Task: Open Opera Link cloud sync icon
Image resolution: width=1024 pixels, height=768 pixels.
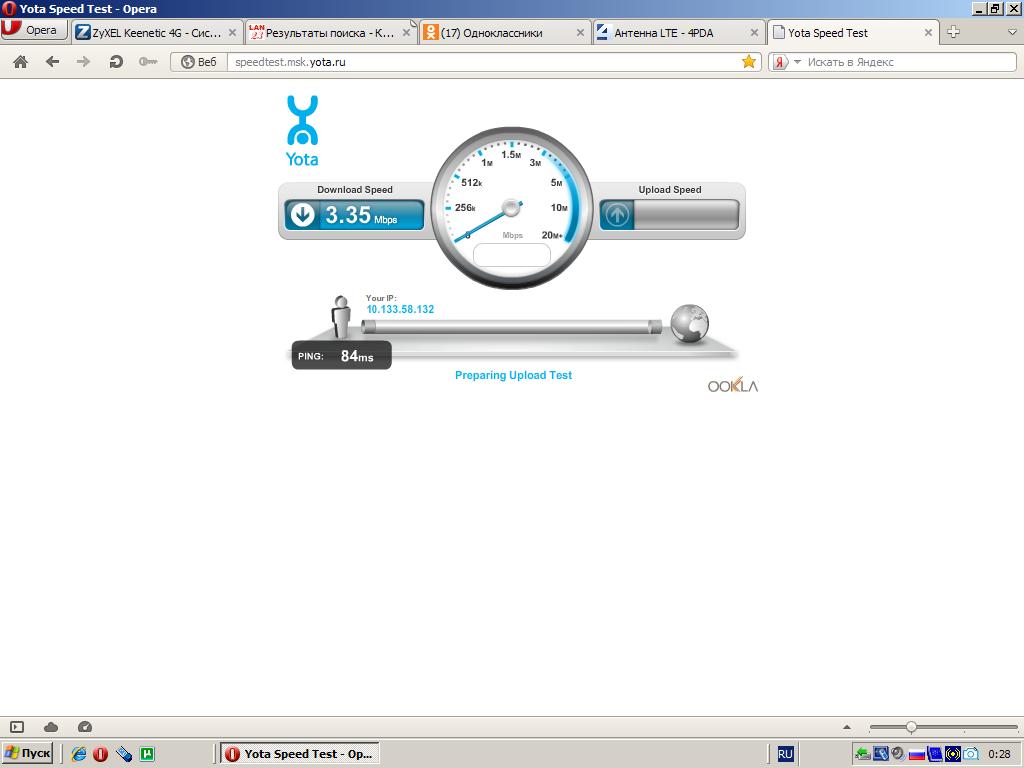Action: 51,727
